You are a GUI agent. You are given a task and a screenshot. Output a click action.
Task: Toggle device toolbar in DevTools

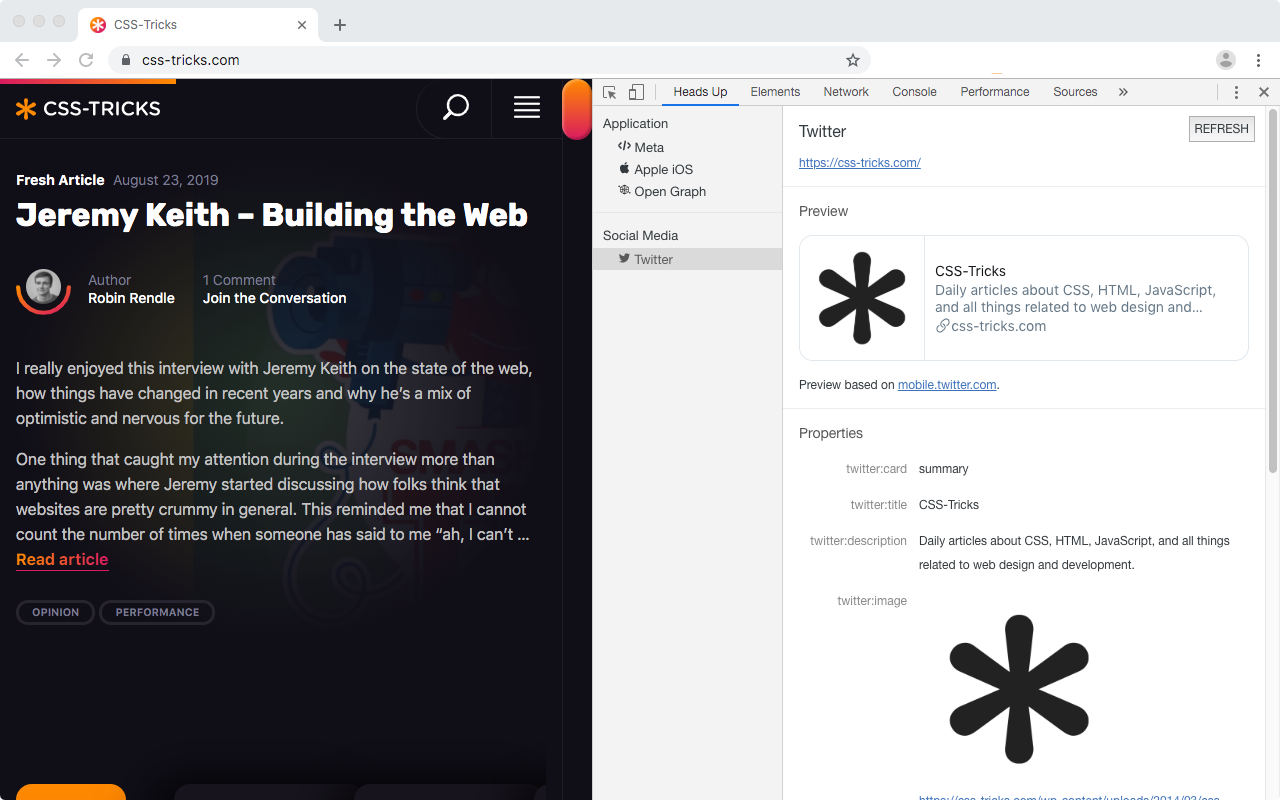point(636,92)
